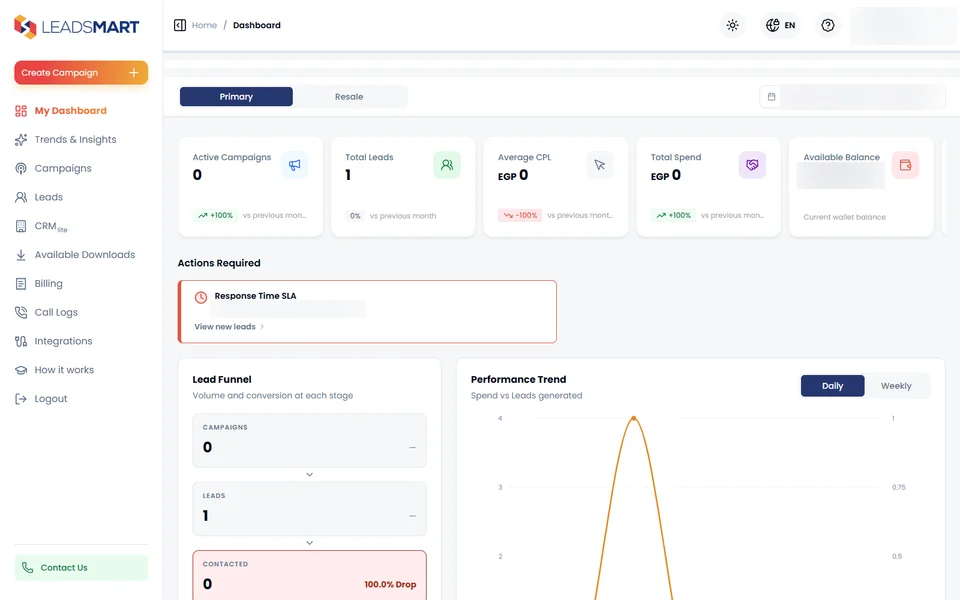
Task: Click the Call Logs phone icon
Action: click(21, 312)
